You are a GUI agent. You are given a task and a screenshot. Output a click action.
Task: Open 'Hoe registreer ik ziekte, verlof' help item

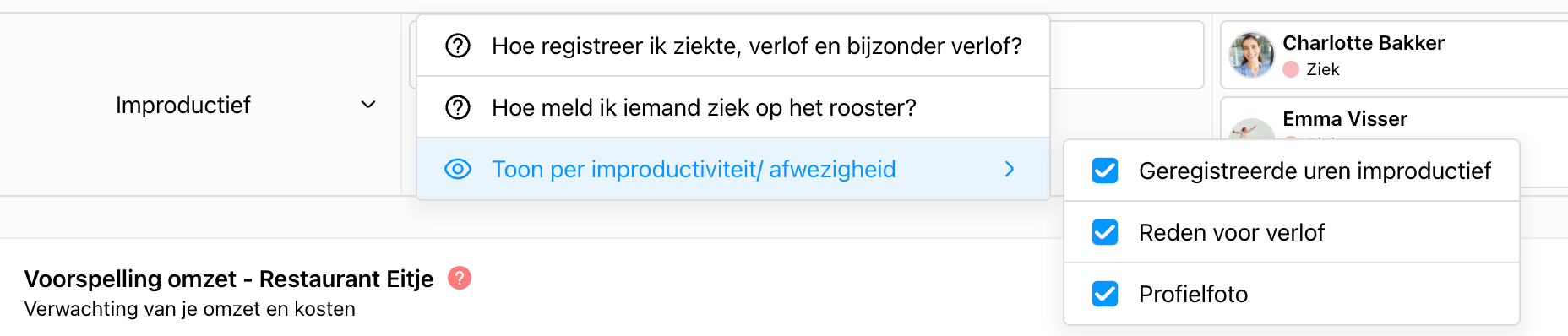point(733,46)
